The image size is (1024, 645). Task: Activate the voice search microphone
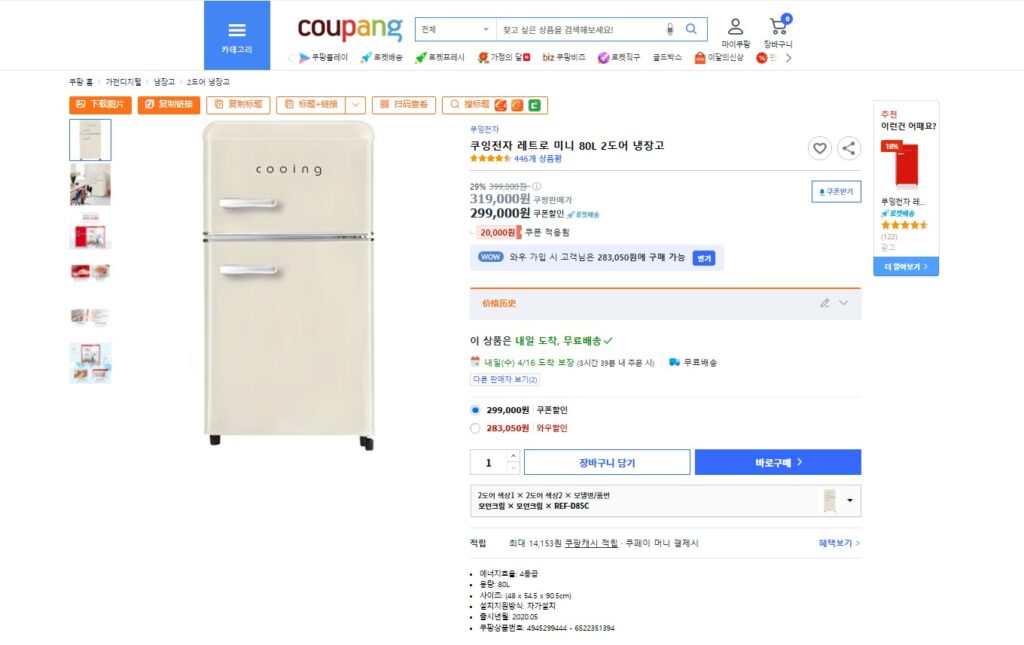coord(670,30)
